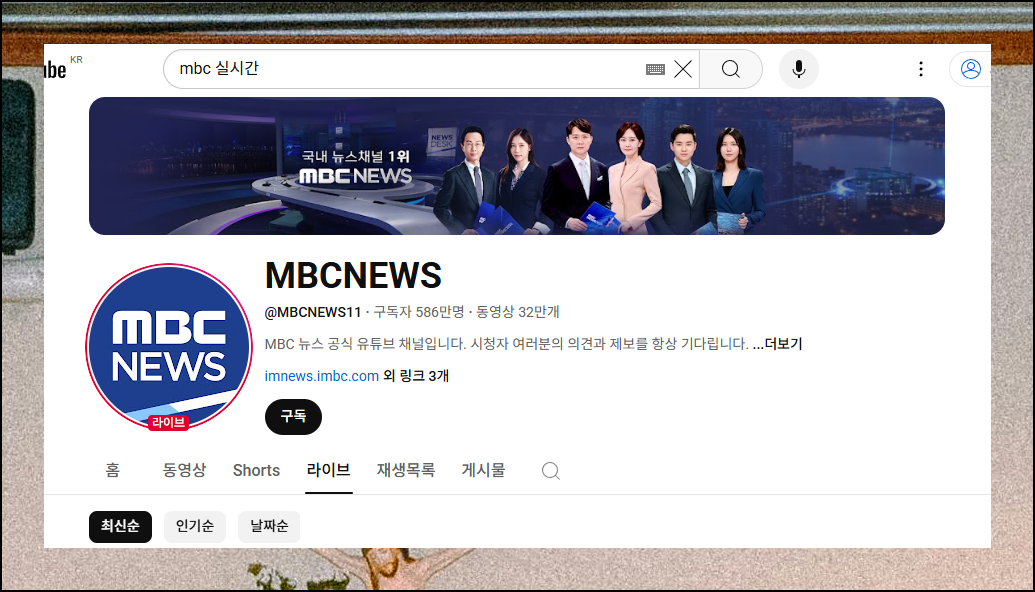Click the 구독 subscribe button

[x=293, y=416]
